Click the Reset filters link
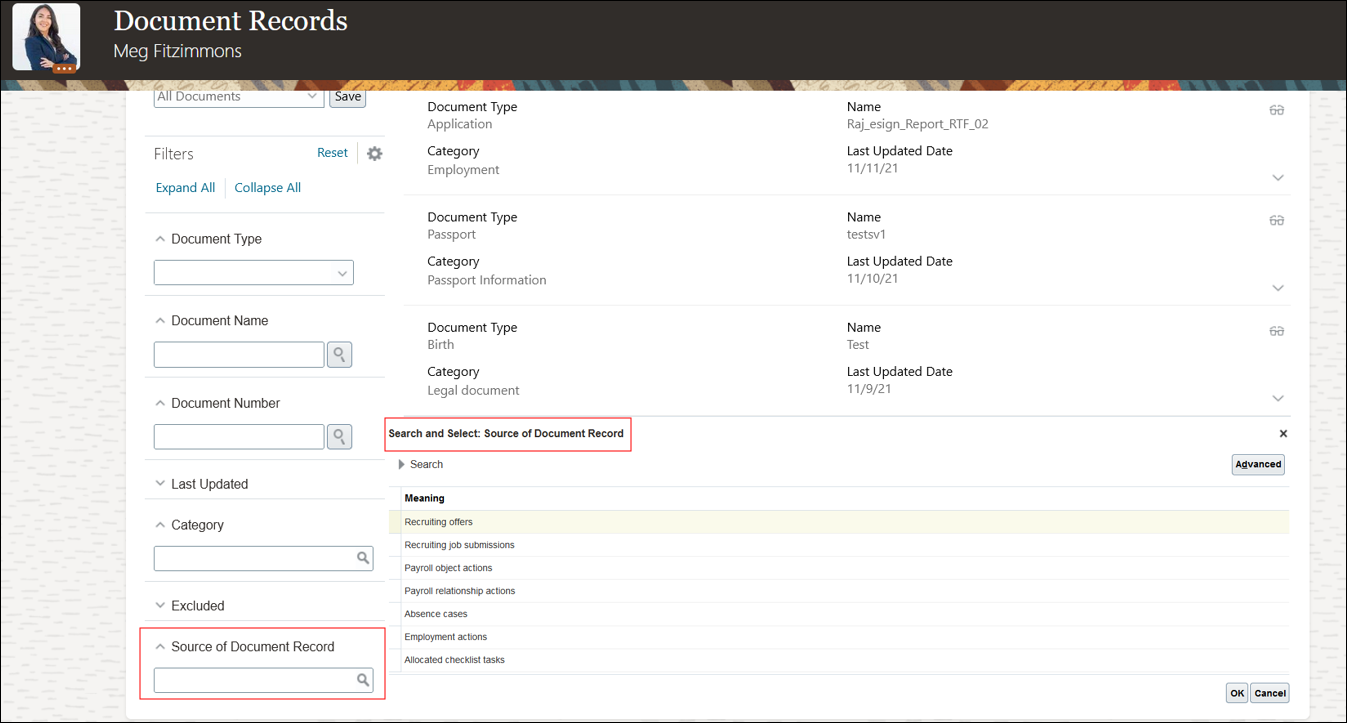The height and width of the screenshot is (723, 1347). (x=332, y=153)
